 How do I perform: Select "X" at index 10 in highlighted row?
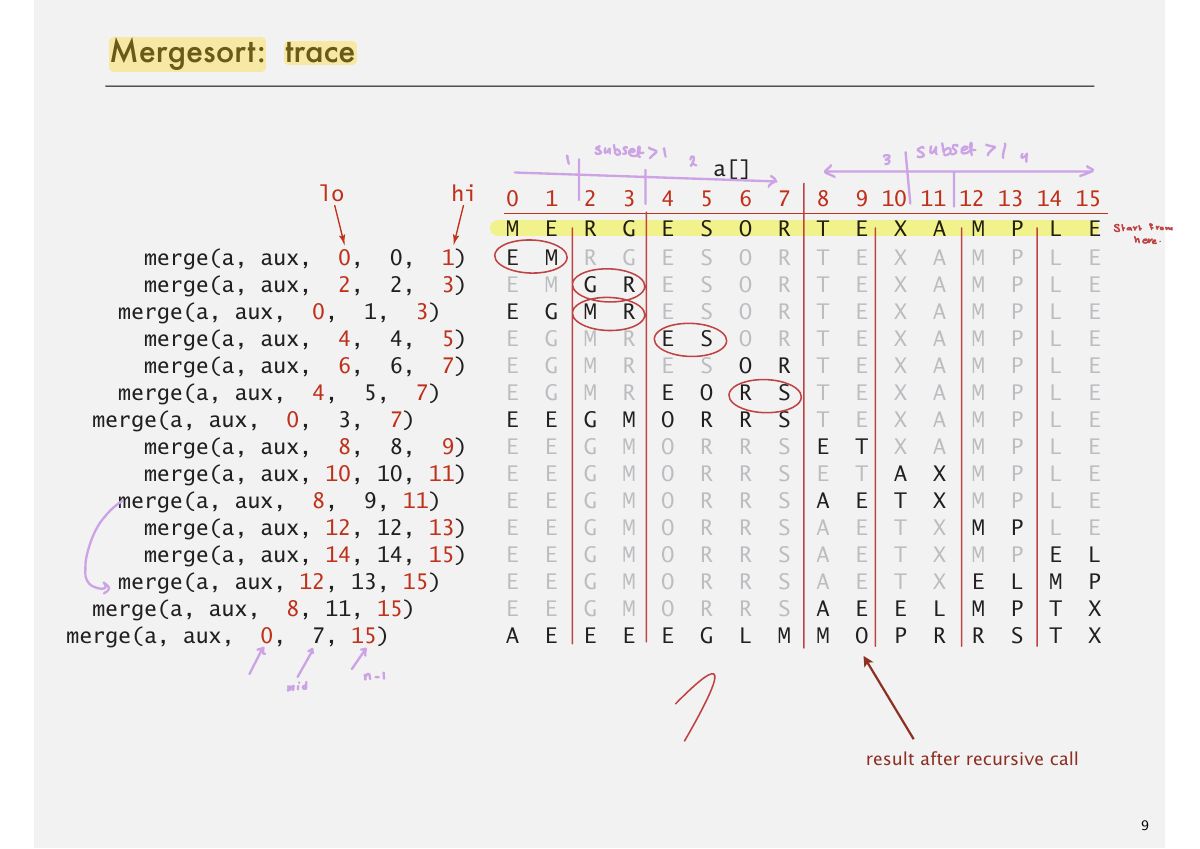[x=901, y=230]
